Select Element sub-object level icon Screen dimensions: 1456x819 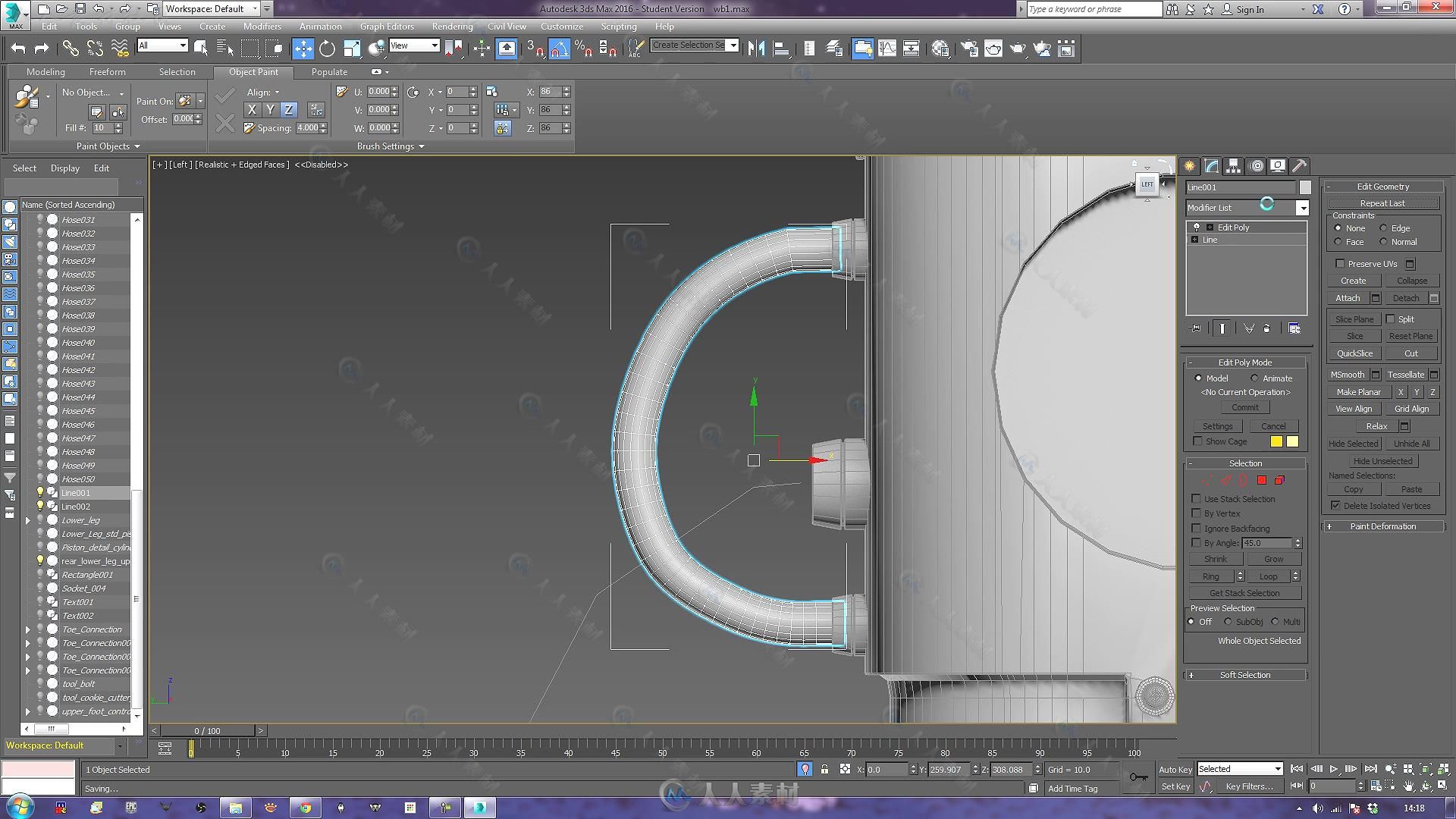1279,480
